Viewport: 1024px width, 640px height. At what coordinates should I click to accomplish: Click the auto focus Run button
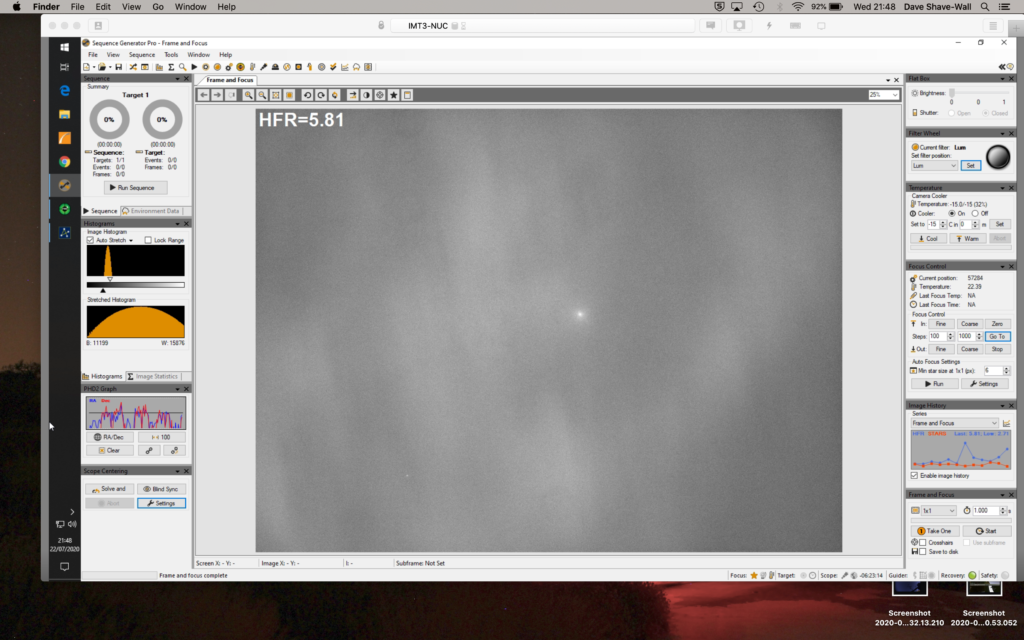934,384
